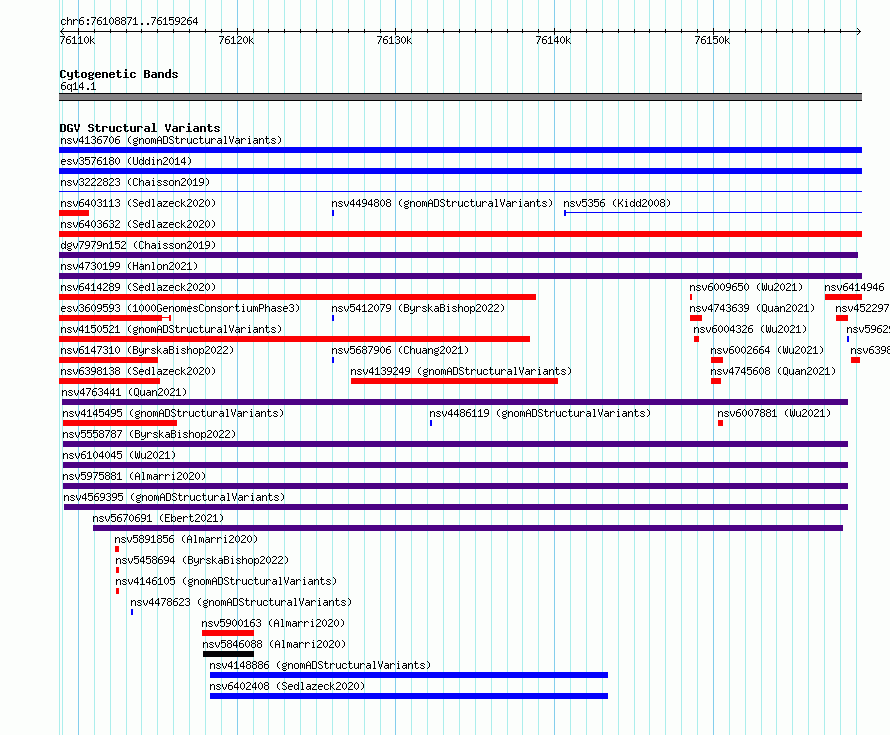Image resolution: width=890 pixels, height=735 pixels.
Task: Click nsv6403113 (Sedlazeck2020) red bar label
Action: pos(138,203)
